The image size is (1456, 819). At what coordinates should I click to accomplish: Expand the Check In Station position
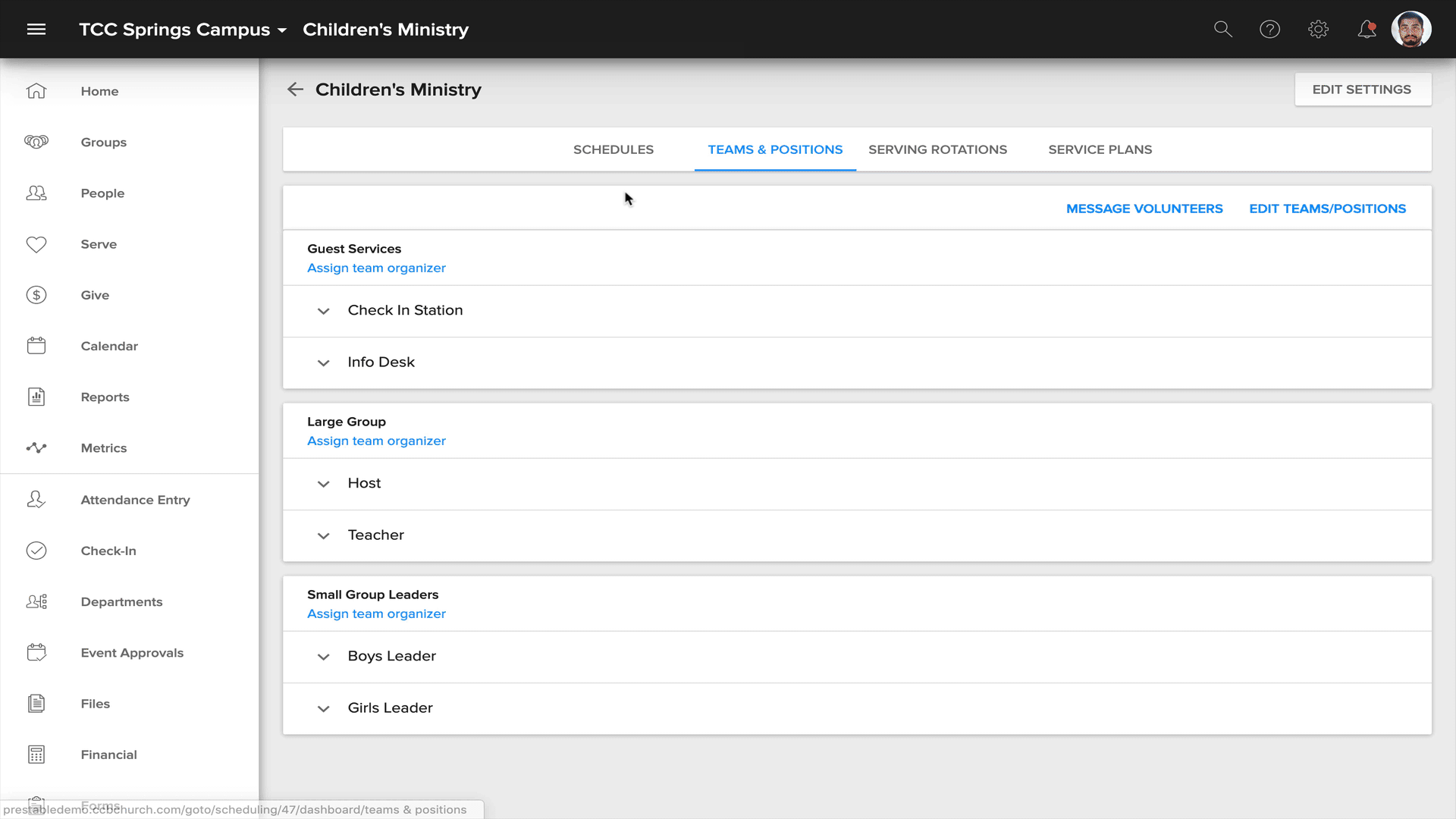pyautogui.click(x=324, y=311)
